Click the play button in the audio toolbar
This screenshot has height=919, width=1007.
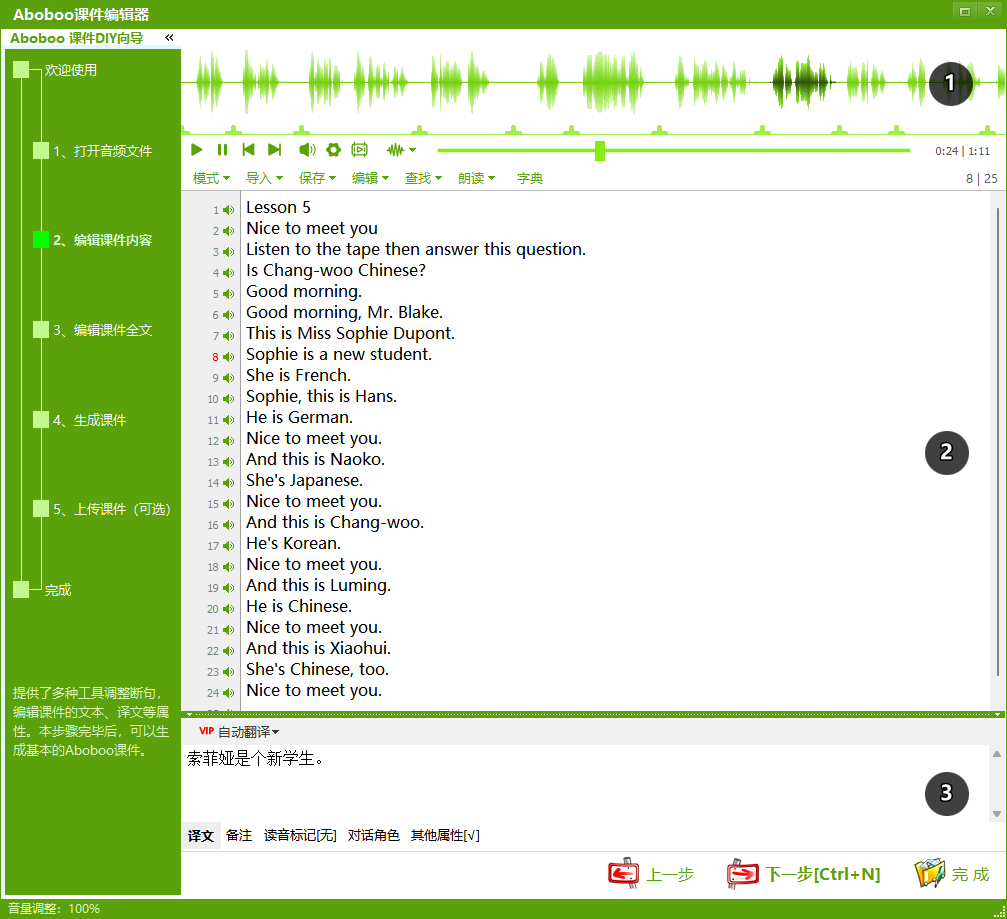tap(197, 150)
